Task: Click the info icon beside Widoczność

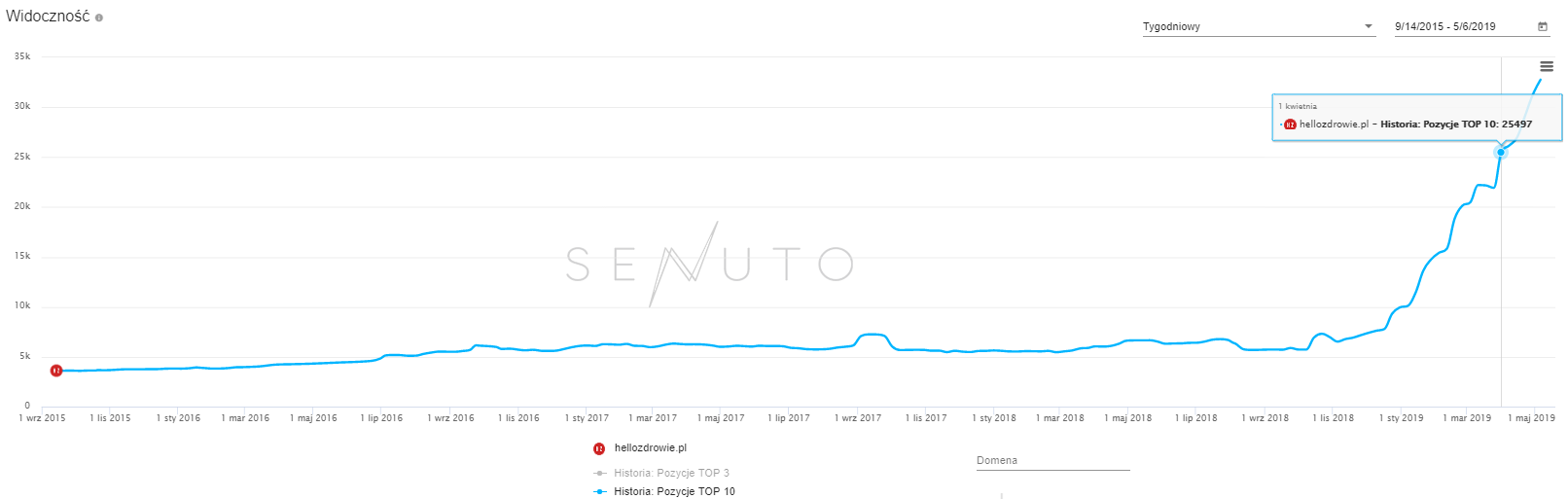Action: [x=99, y=18]
